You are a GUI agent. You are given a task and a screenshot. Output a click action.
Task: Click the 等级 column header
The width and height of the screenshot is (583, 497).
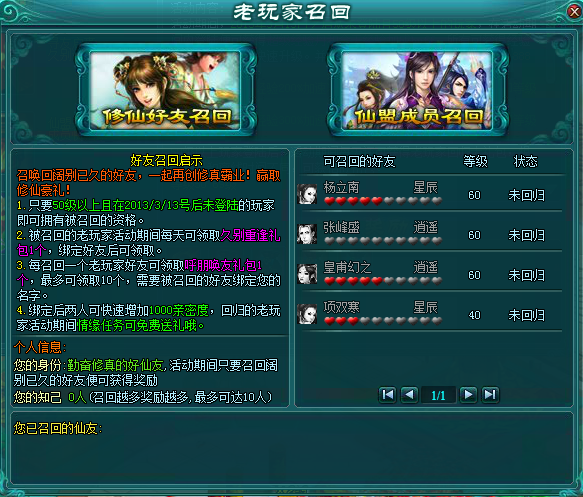click(475, 161)
